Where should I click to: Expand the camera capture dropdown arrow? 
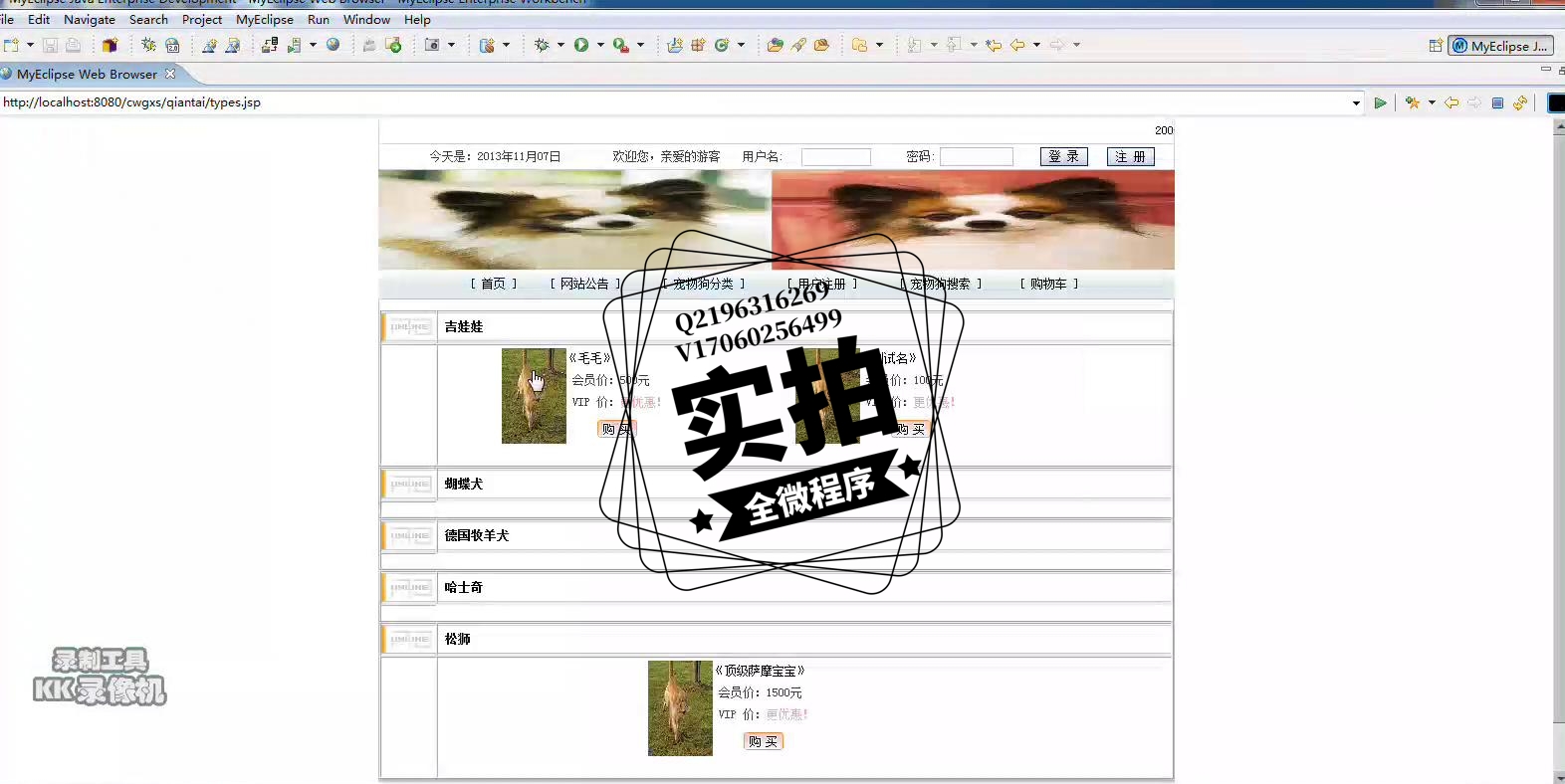click(x=451, y=45)
